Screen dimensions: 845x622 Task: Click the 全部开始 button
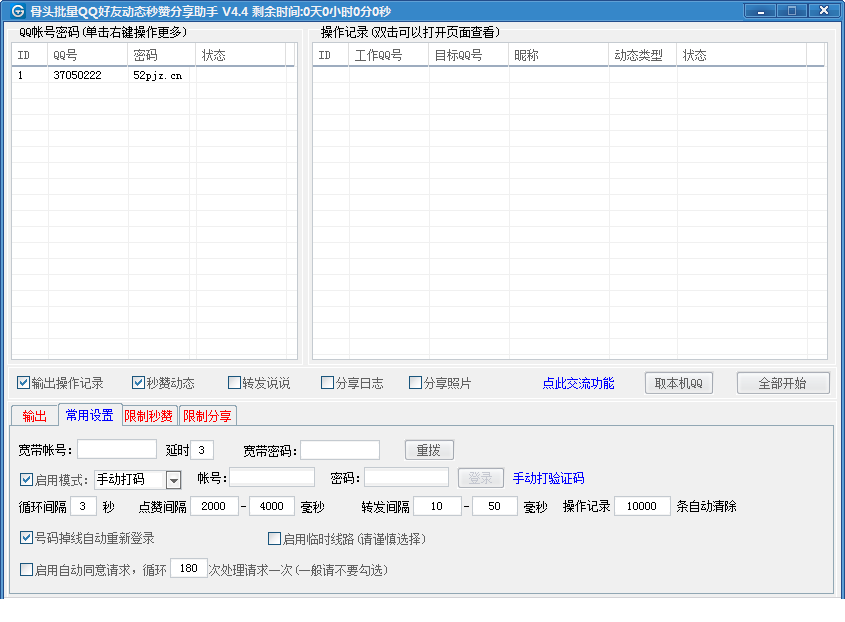pos(782,383)
